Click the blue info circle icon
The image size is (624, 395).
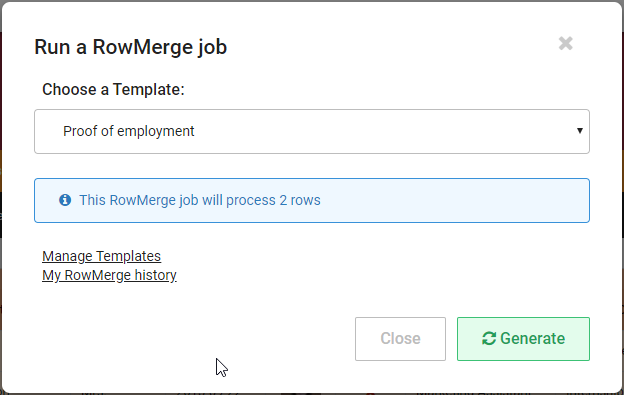pos(65,200)
